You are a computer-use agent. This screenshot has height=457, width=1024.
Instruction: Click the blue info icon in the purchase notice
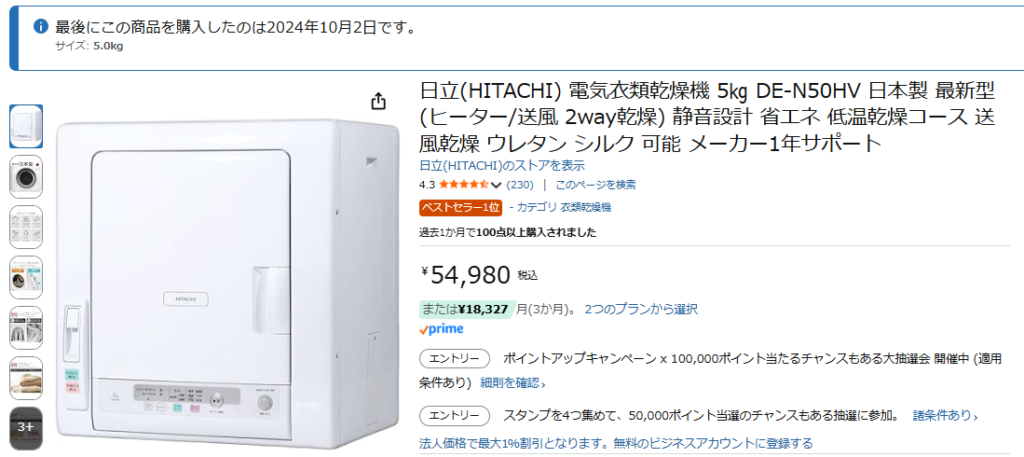[40, 26]
